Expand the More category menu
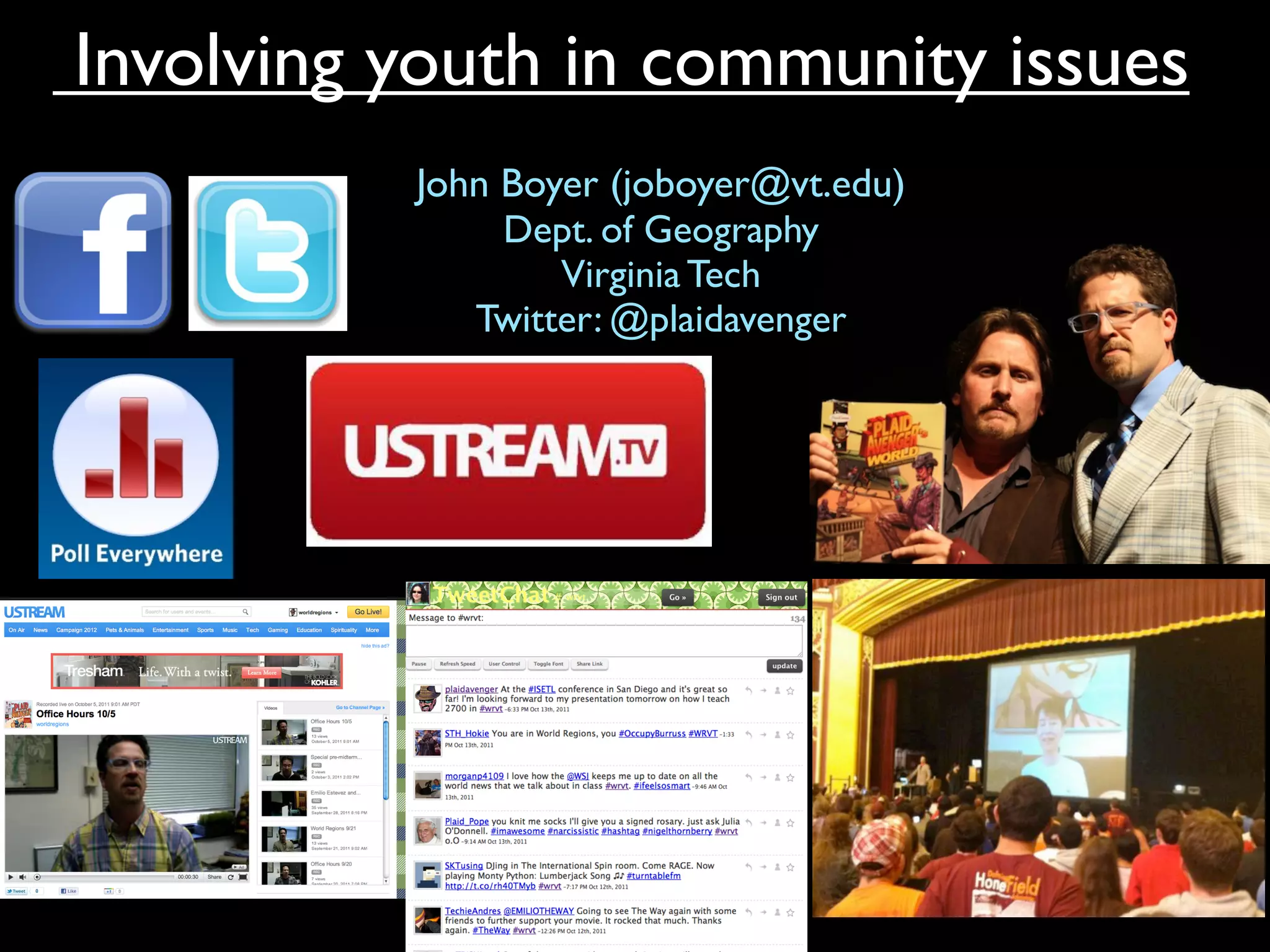Image resolution: width=1270 pixels, height=952 pixels. (372, 630)
